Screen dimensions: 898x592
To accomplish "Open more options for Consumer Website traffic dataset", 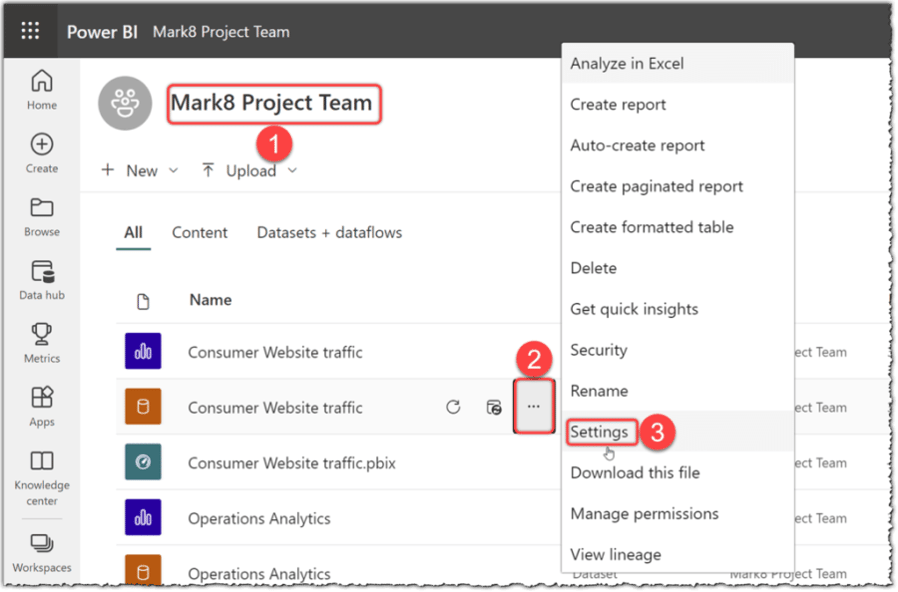I will pos(534,406).
